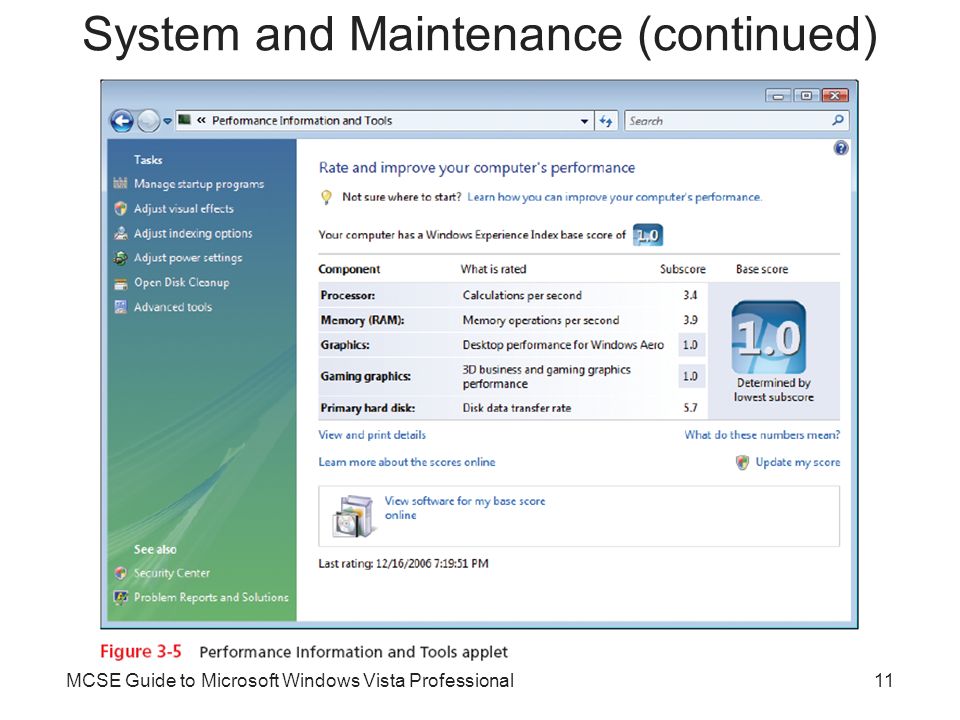This screenshot has width=960, height=720.
Task: Minimize the Performance Information window
Action: [778, 96]
